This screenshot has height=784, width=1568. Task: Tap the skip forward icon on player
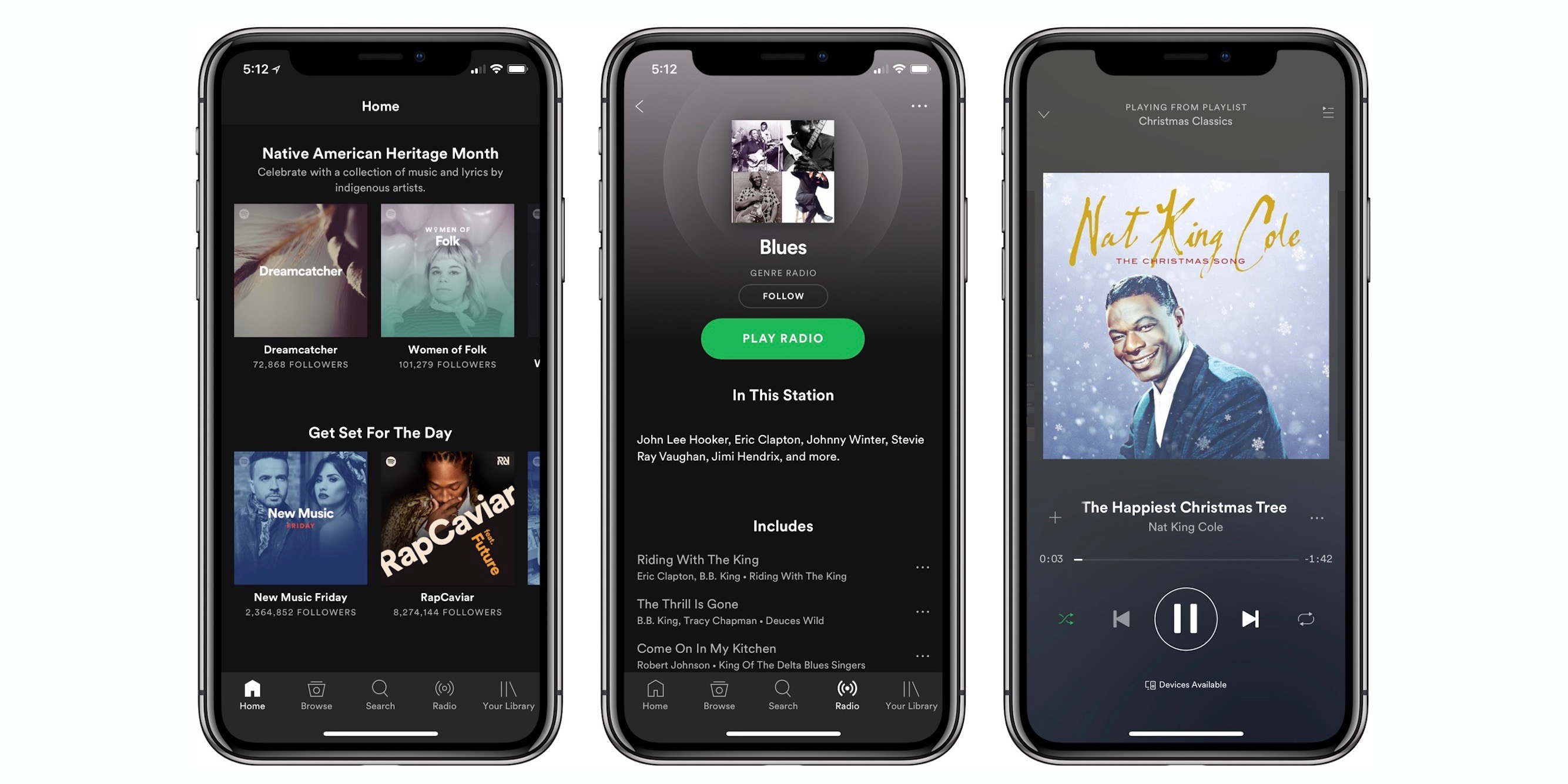(x=1249, y=618)
